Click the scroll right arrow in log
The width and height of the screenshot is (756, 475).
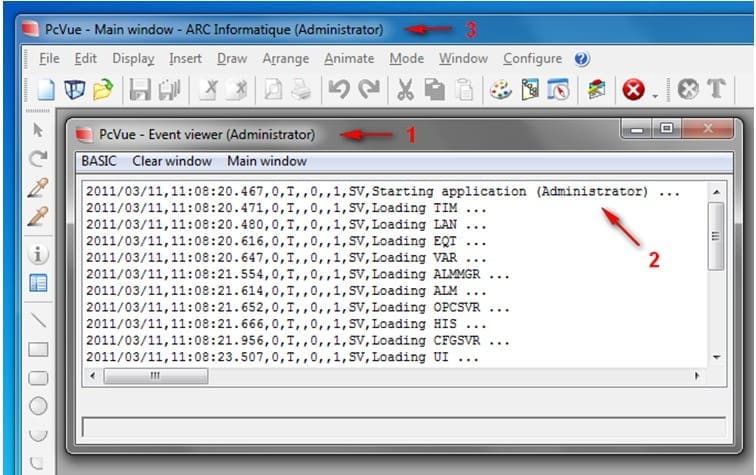[x=697, y=376]
